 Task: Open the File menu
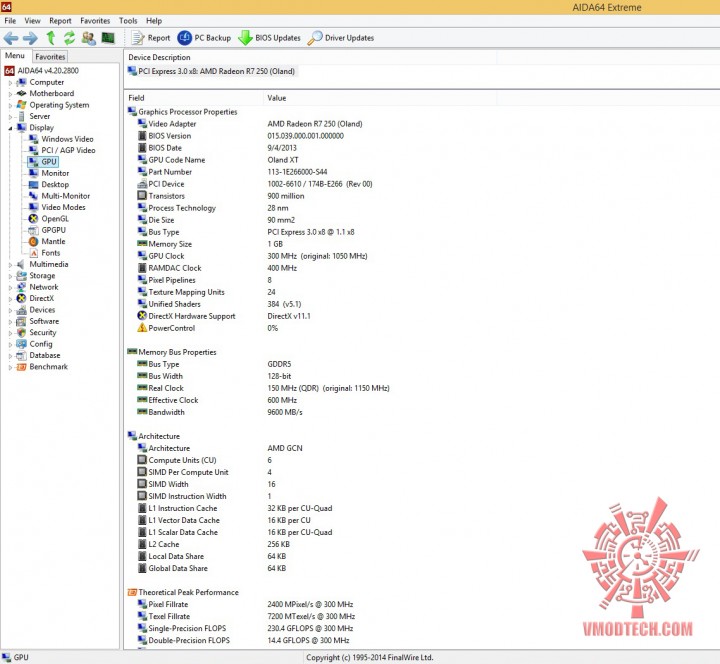10,21
